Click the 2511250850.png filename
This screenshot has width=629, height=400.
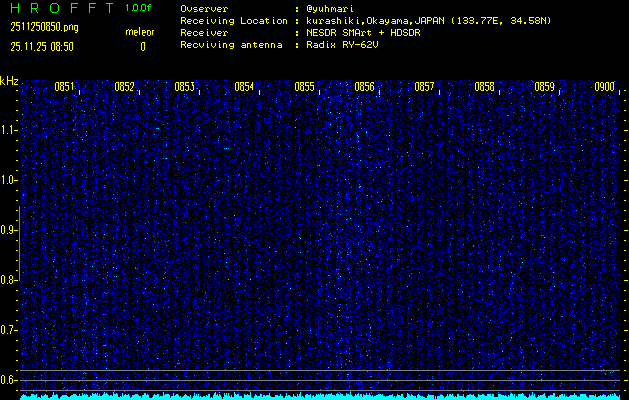(44, 27)
